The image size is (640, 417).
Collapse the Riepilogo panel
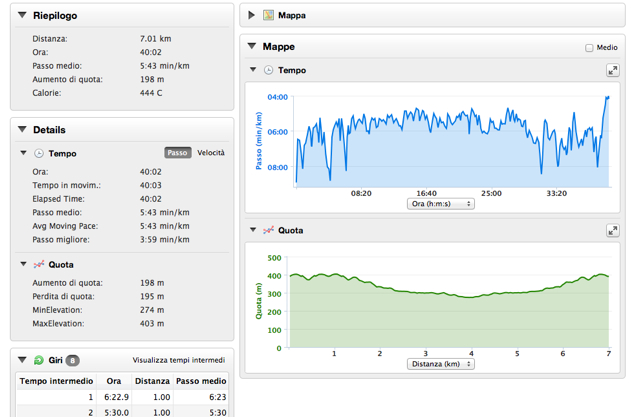pyautogui.click(x=22, y=15)
